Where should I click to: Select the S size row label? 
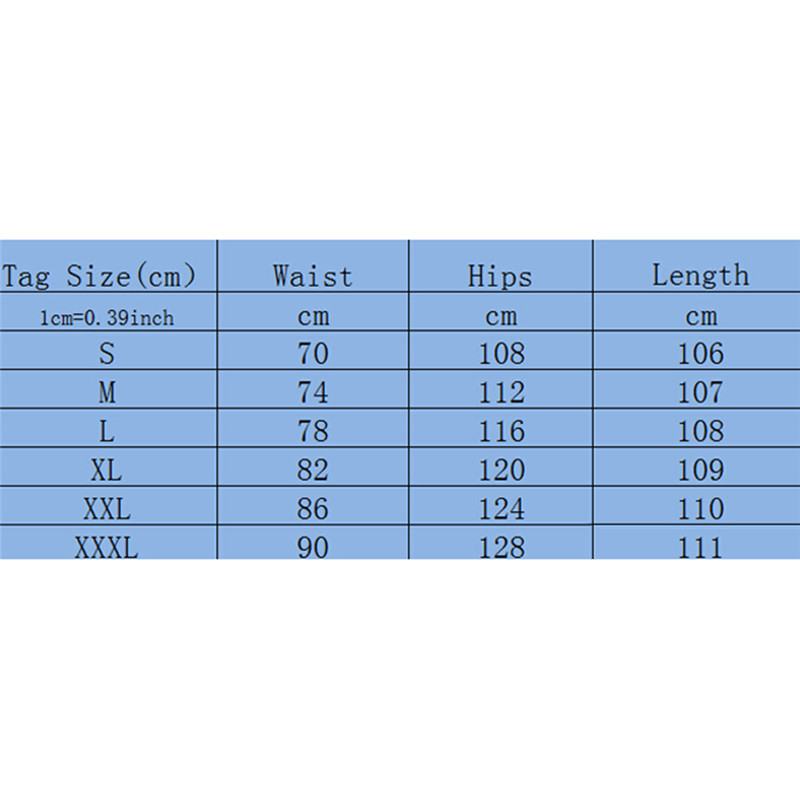coord(107,353)
